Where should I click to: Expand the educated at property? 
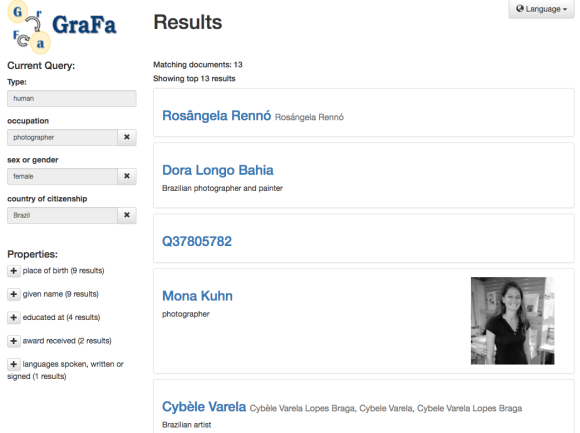click(14, 317)
